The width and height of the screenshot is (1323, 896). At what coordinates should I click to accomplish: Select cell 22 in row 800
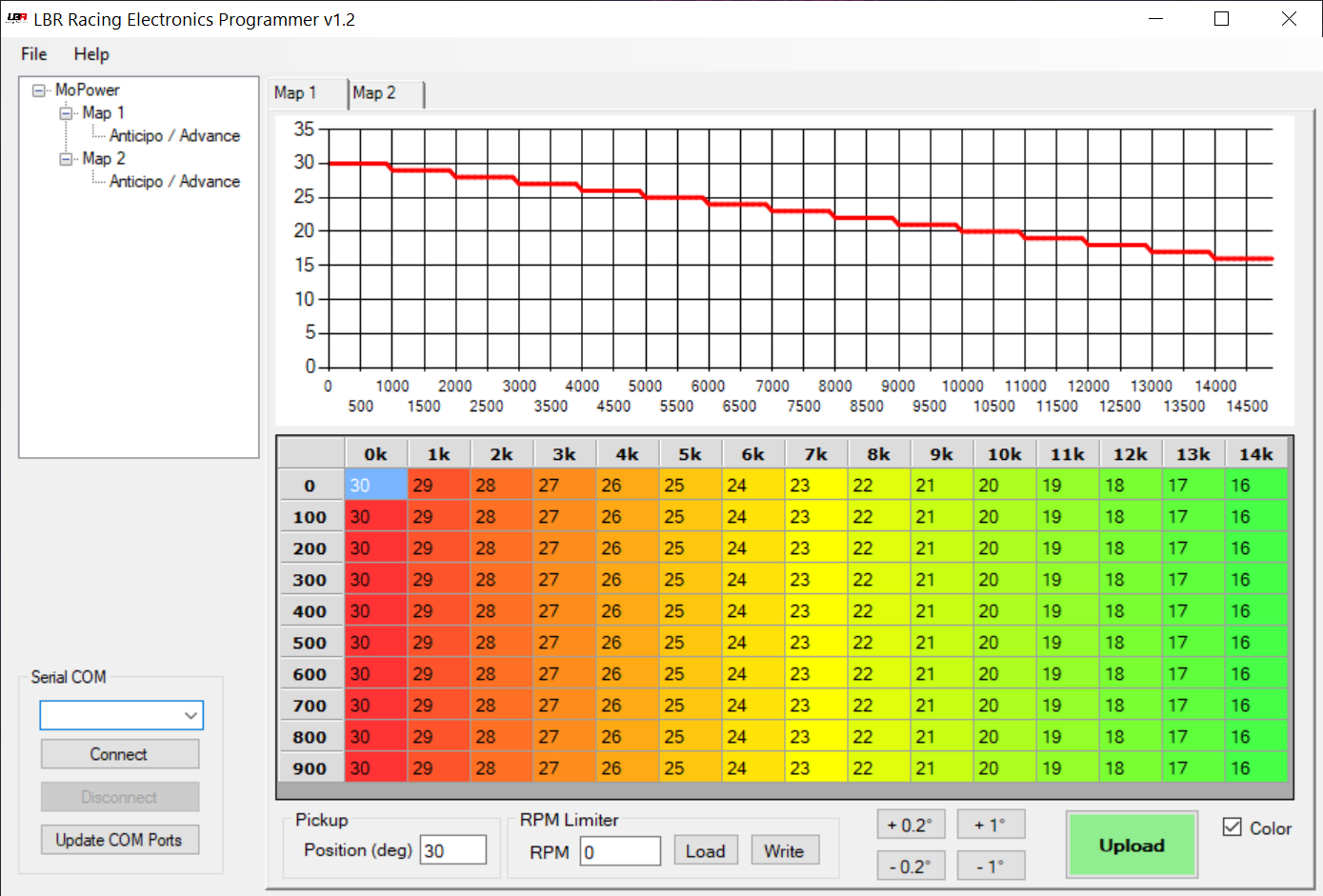point(879,737)
